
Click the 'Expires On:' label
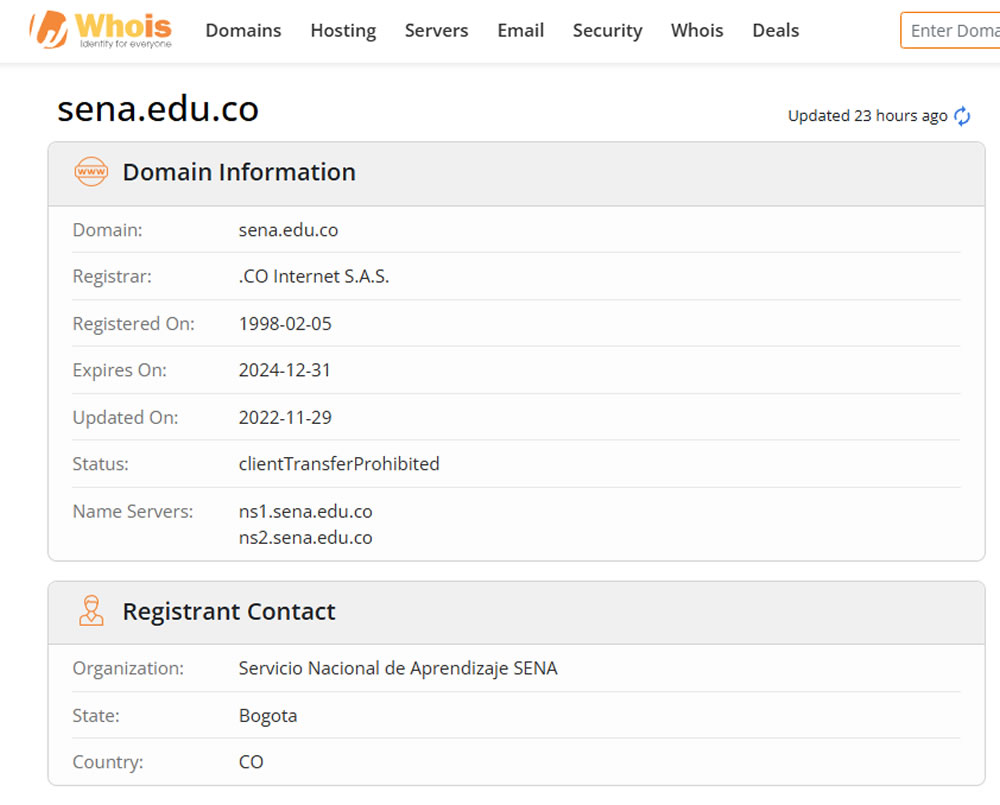(119, 371)
